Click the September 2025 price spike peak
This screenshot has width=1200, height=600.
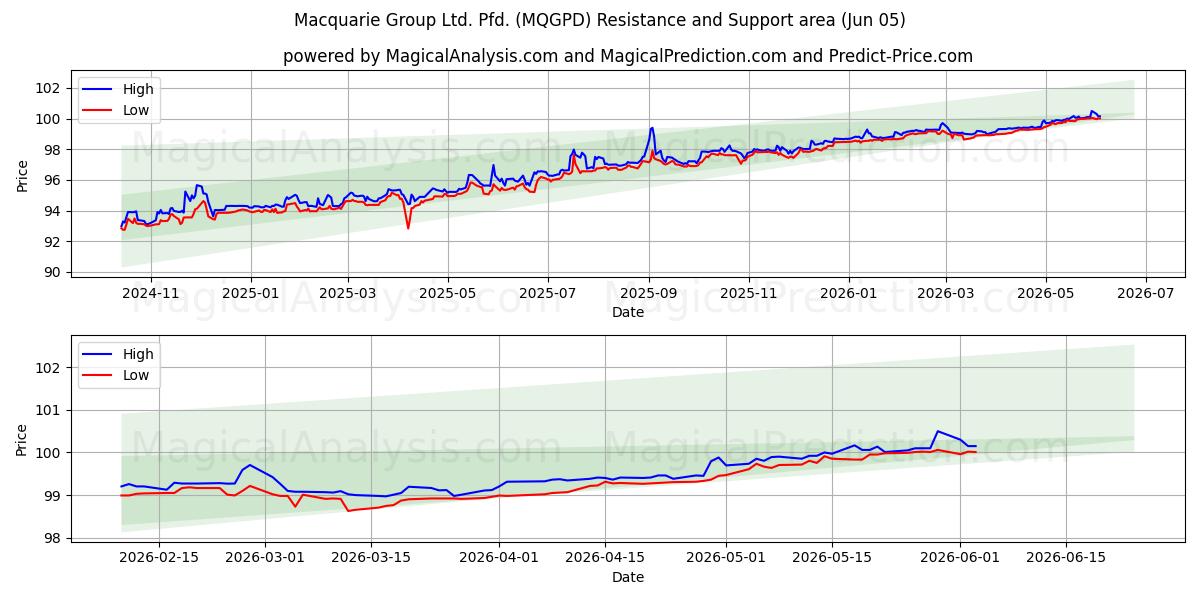(652, 127)
